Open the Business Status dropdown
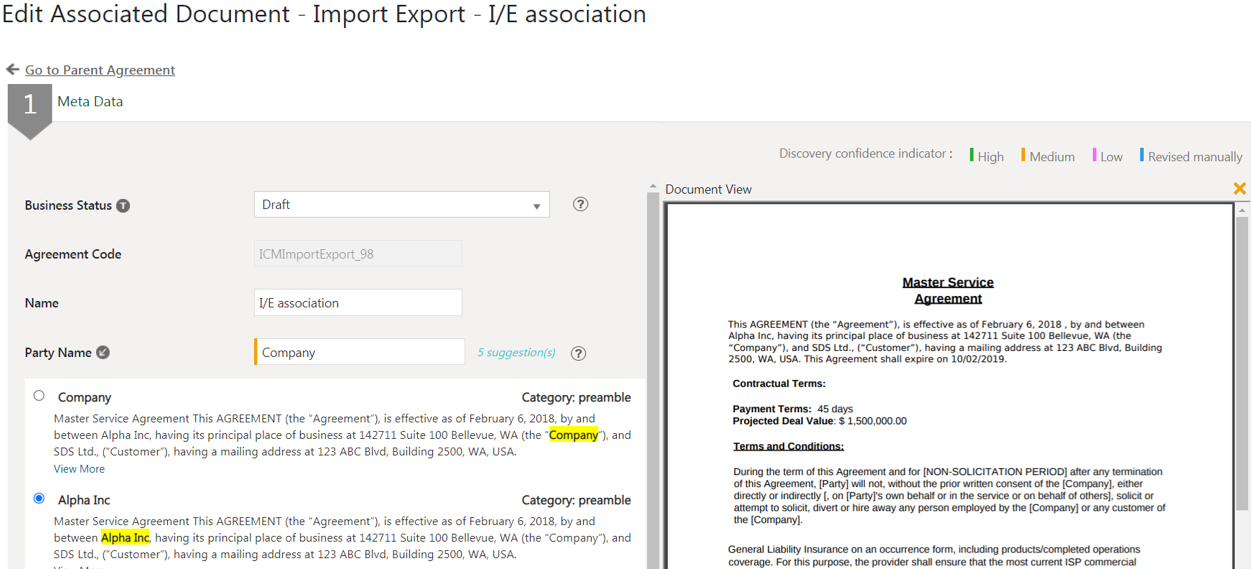The width and height of the screenshot is (1252, 569). 401,205
